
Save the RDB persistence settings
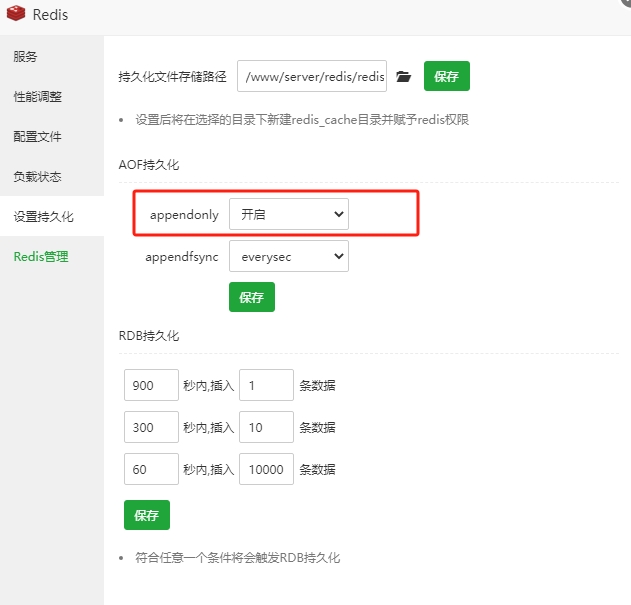coord(147,515)
